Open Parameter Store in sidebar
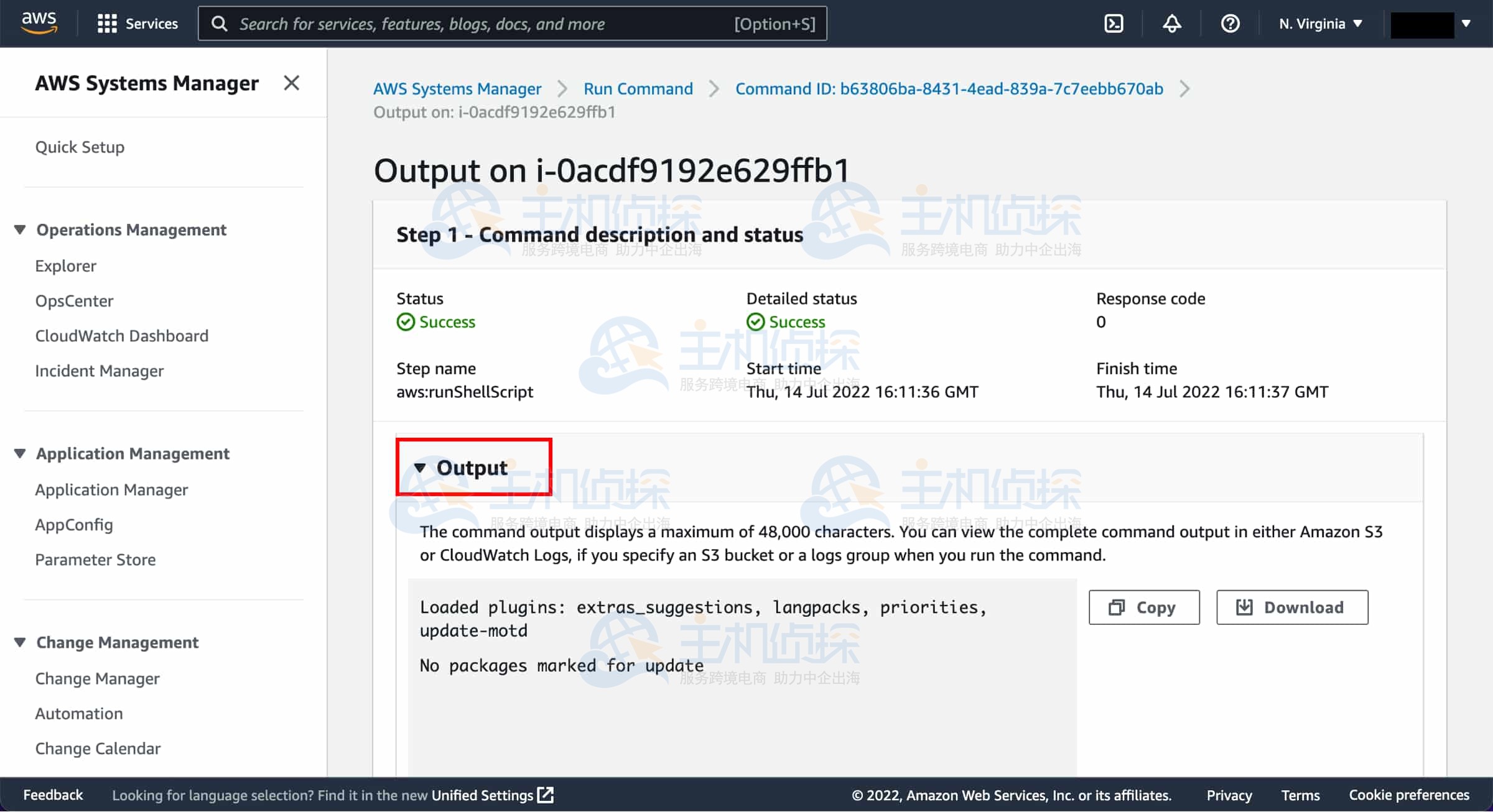The image size is (1493, 812). pos(95,560)
